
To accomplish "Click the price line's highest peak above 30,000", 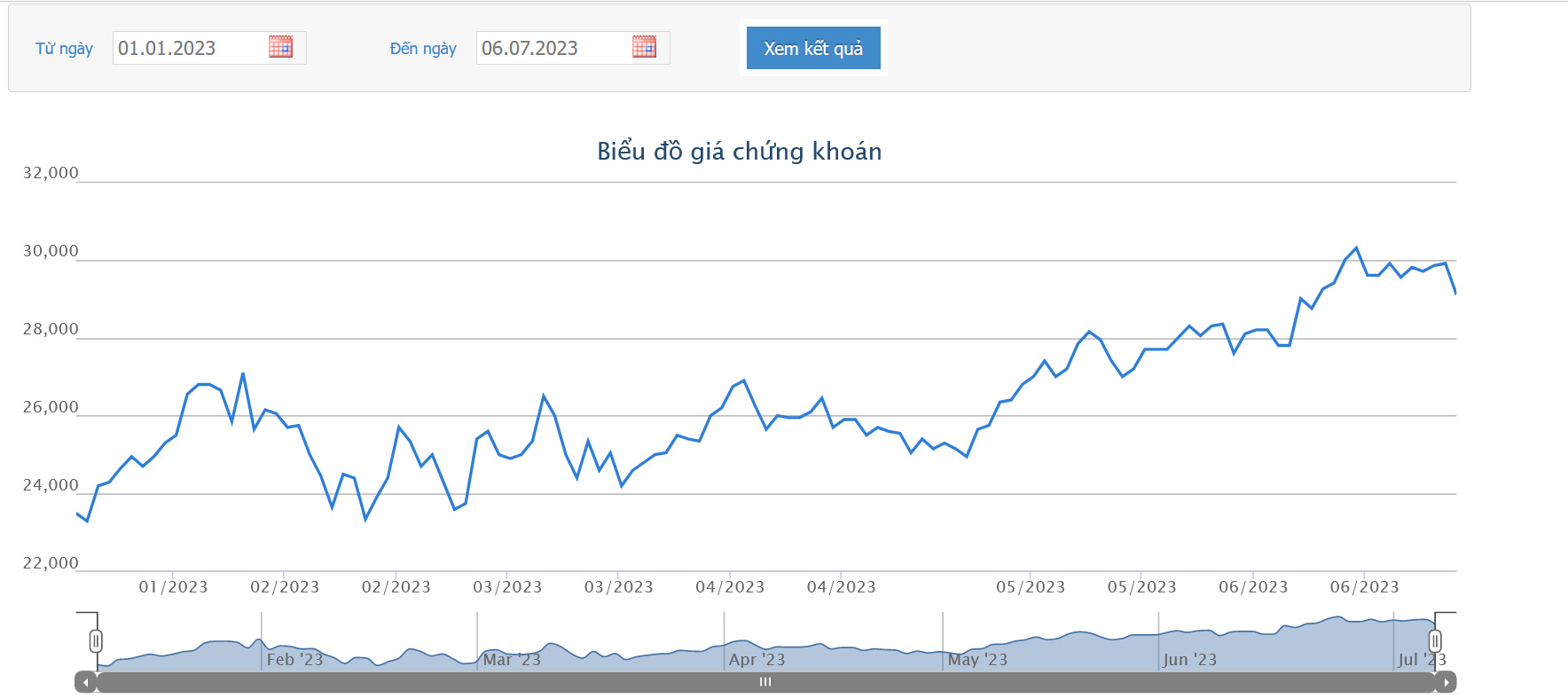I will coord(1356,248).
